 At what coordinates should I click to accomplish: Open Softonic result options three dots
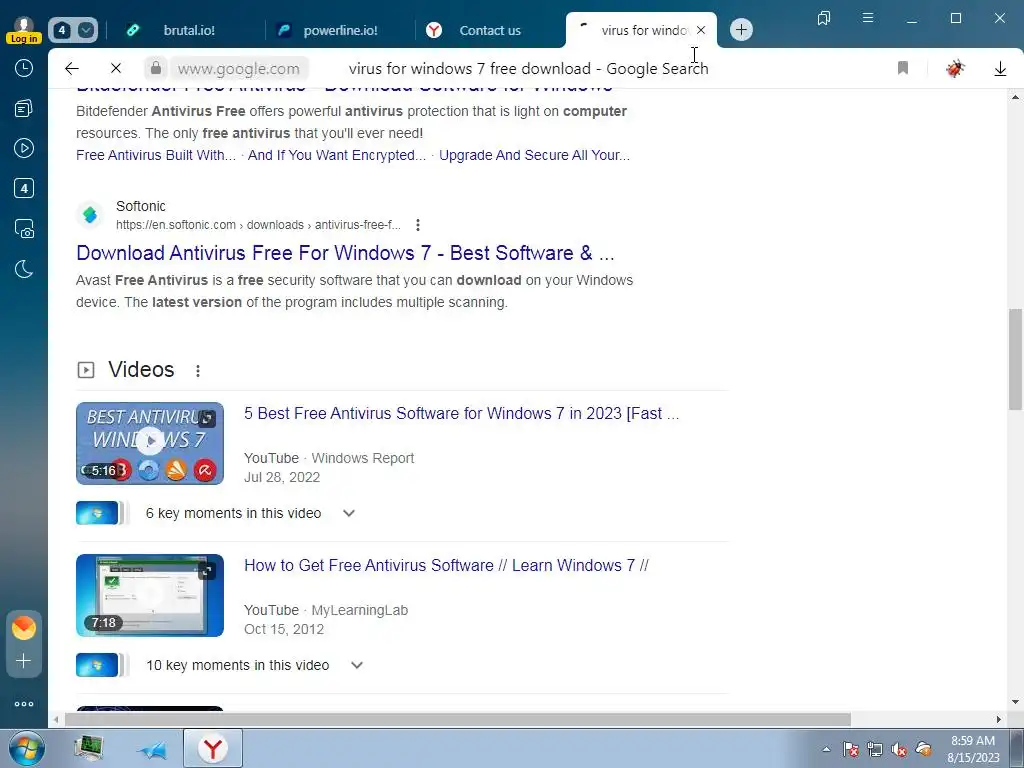pos(418,225)
